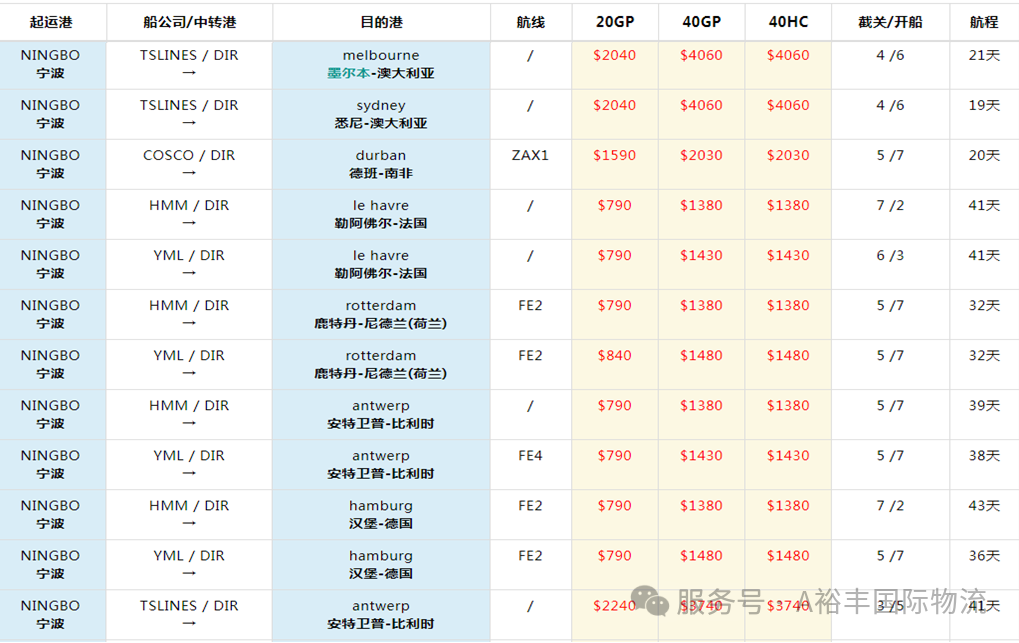Screen dimensions: 1019x643
Task: Click the $1590 20GP price
Action: (615, 155)
